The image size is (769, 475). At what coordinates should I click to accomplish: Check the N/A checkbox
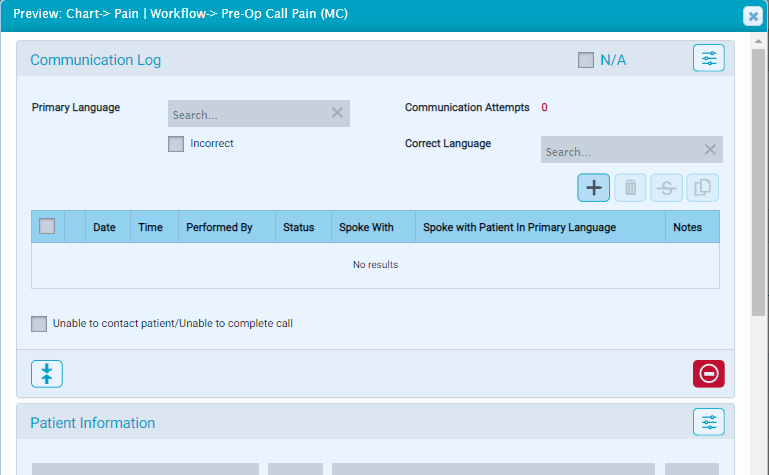tap(586, 60)
